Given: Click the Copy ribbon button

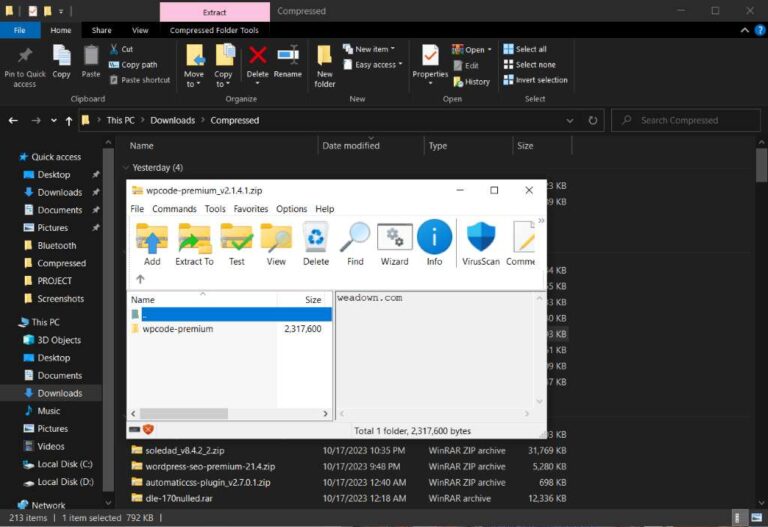Looking at the screenshot, I should click(62, 62).
